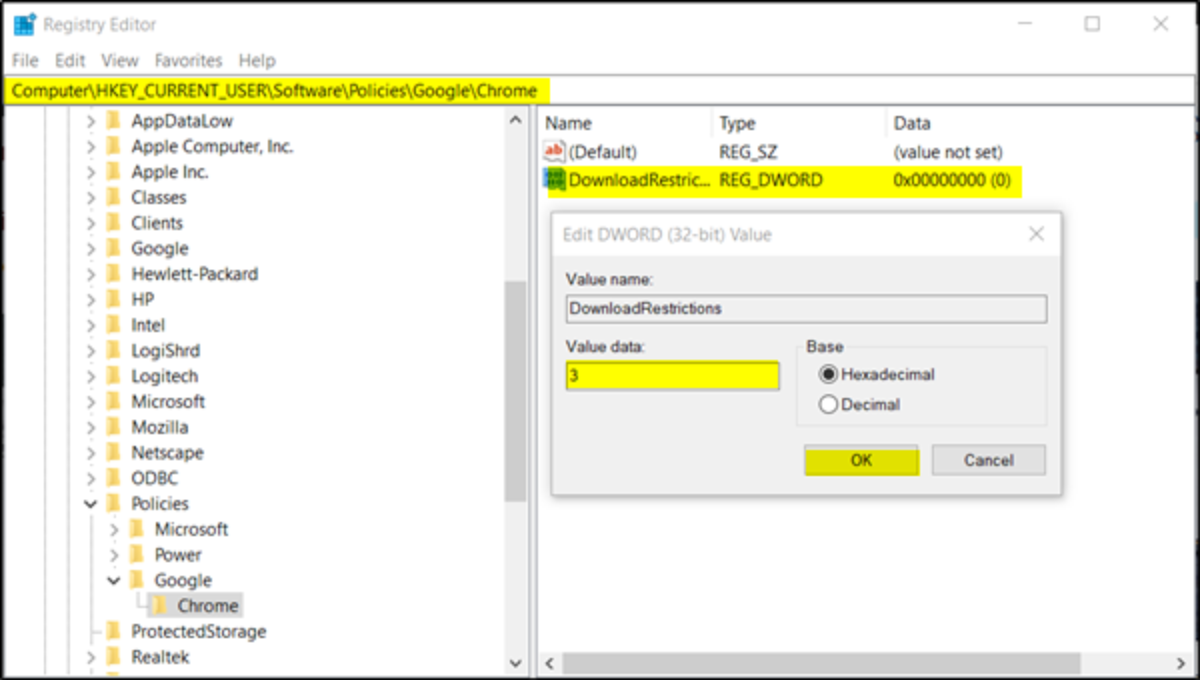Click the values pane horizontal scrollbar thumb
This screenshot has width=1200, height=680.
coord(821,663)
